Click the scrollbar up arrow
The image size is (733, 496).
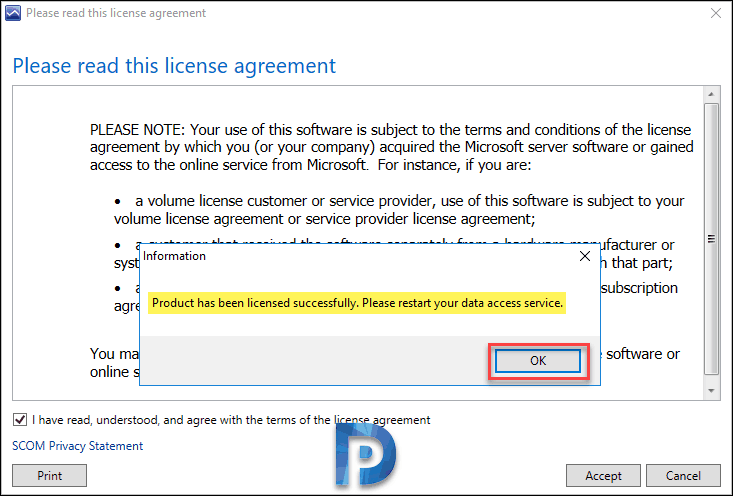point(711,94)
